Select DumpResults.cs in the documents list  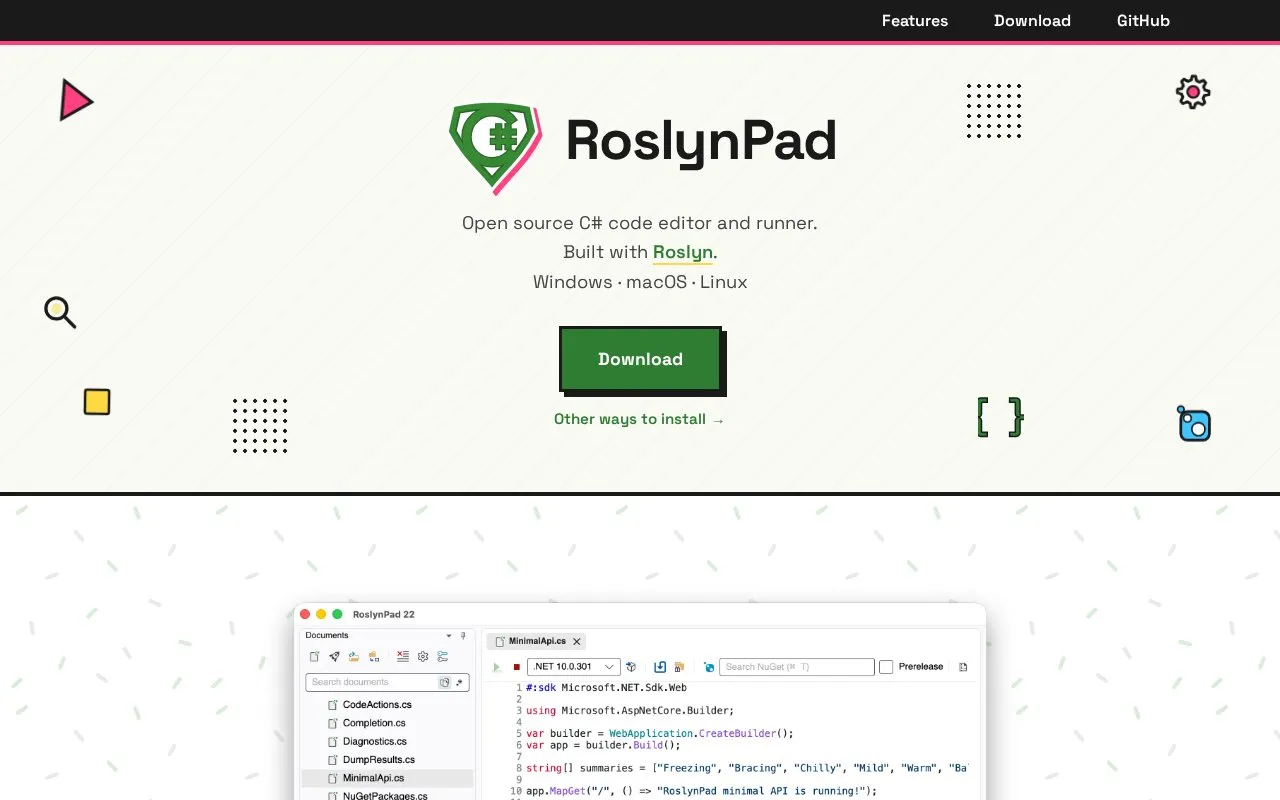tap(387, 760)
